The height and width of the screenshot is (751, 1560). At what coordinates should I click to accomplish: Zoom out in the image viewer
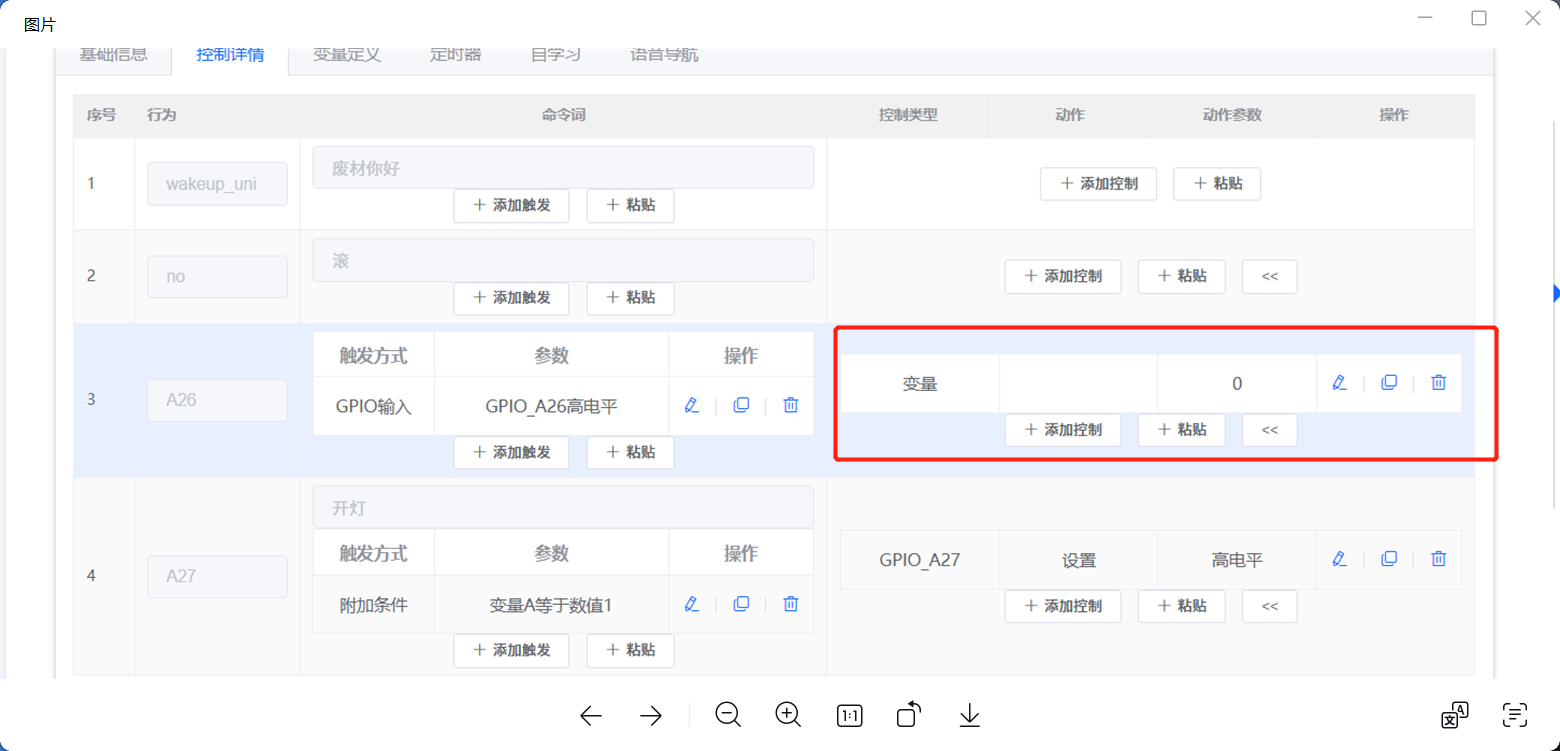point(728,715)
